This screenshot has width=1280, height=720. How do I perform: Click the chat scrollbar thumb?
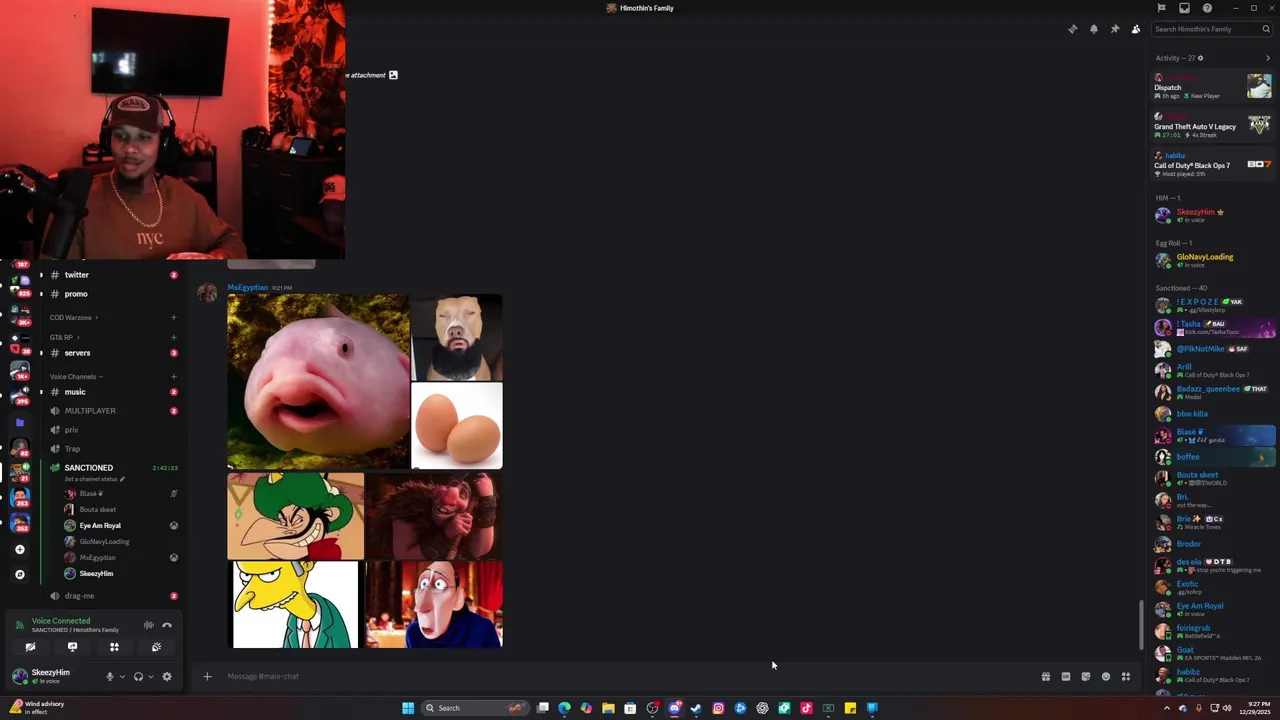point(1141,625)
